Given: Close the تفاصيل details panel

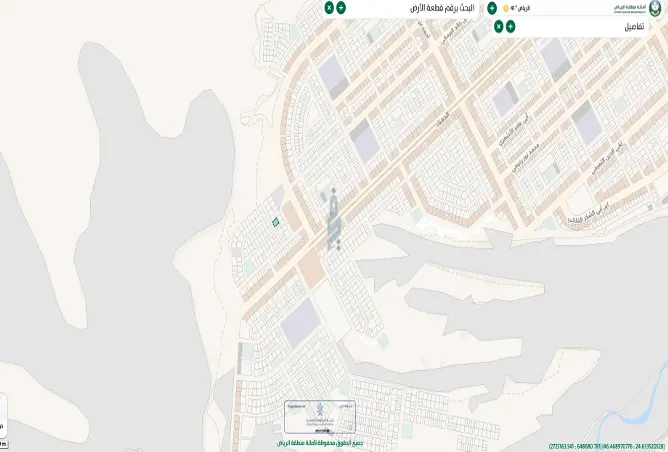Looking at the screenshot, I should 498,26.
